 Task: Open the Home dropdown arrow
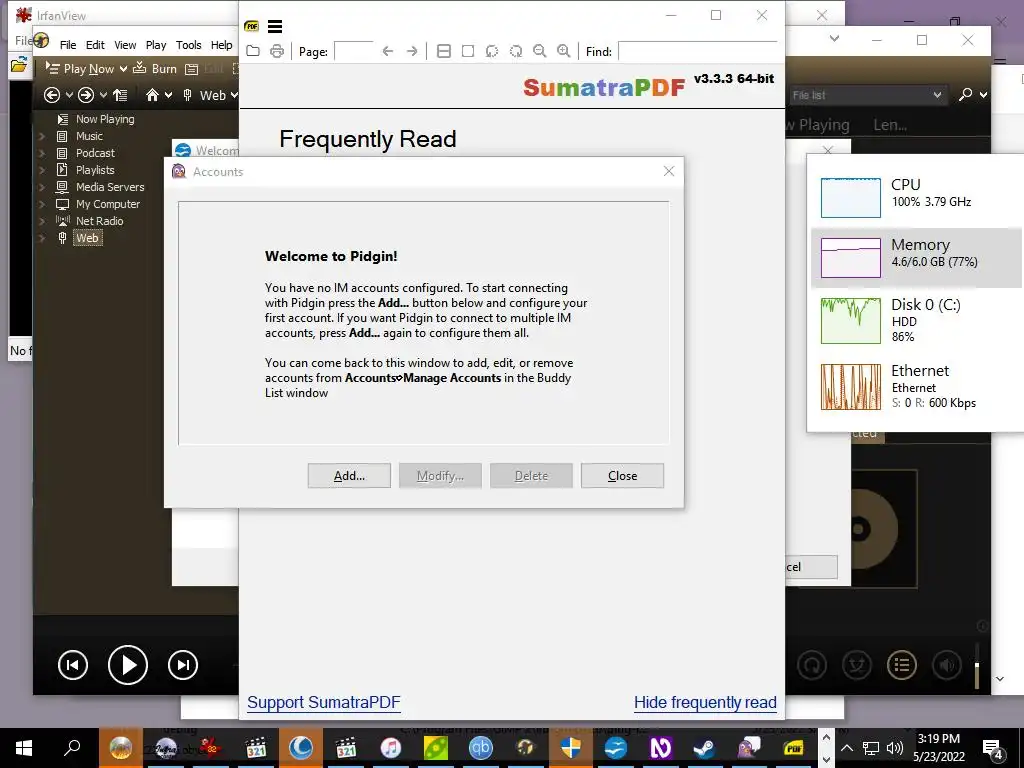tap(168, 95)
